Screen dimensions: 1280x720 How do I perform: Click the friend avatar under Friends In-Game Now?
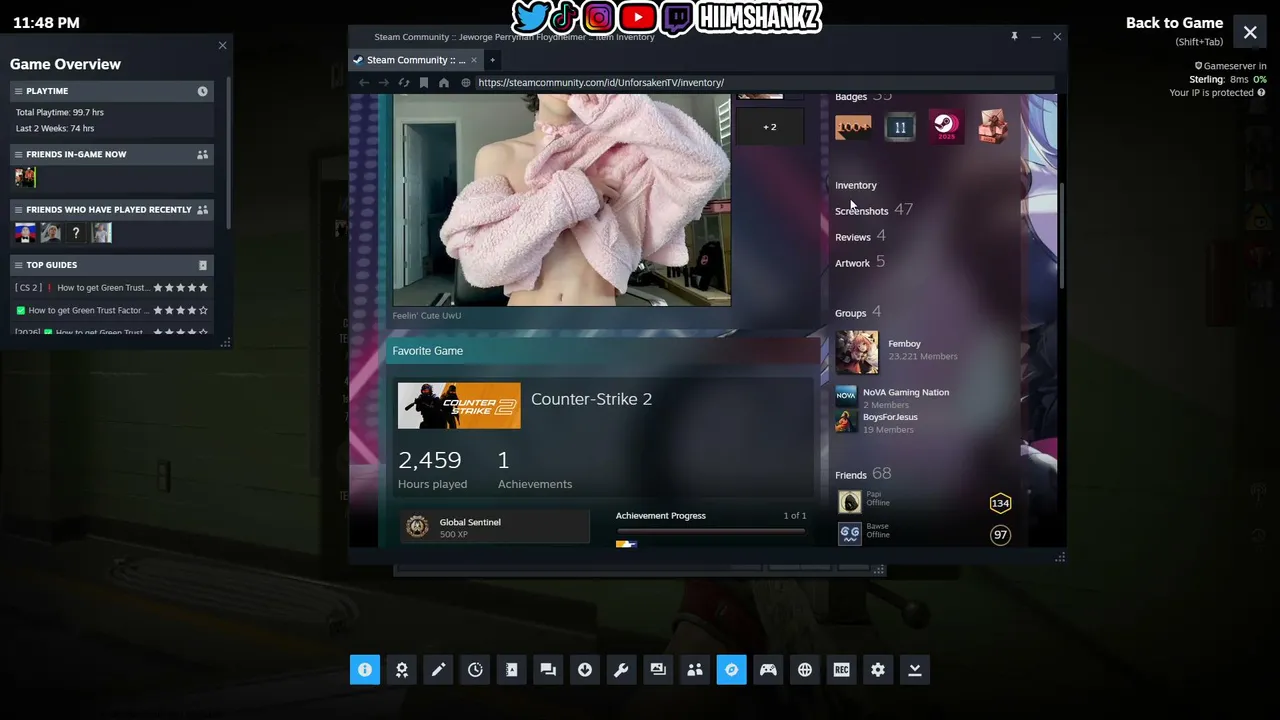pos(25,177)
